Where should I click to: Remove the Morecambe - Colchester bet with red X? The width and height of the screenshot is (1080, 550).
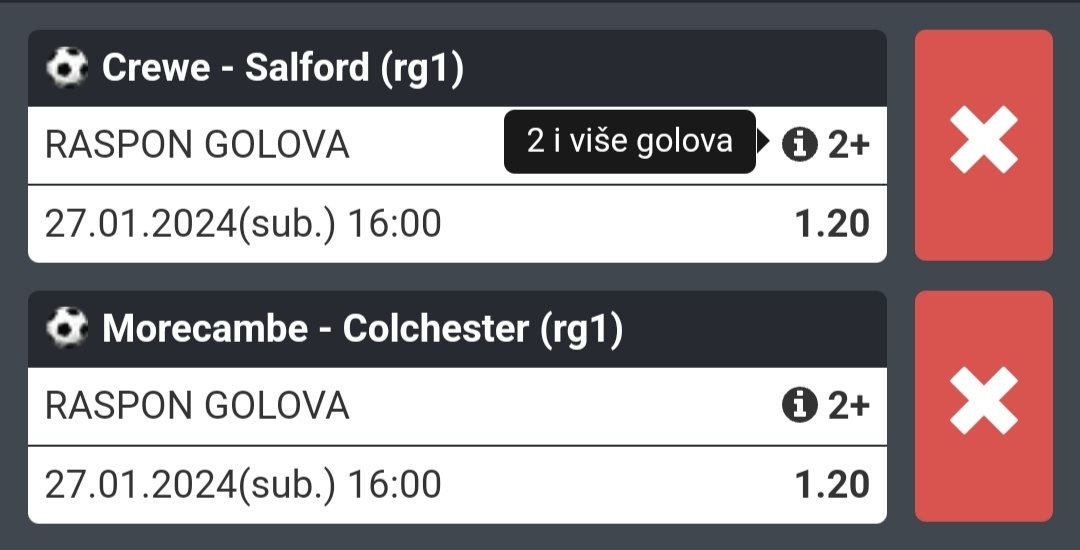tap(983, 406)
